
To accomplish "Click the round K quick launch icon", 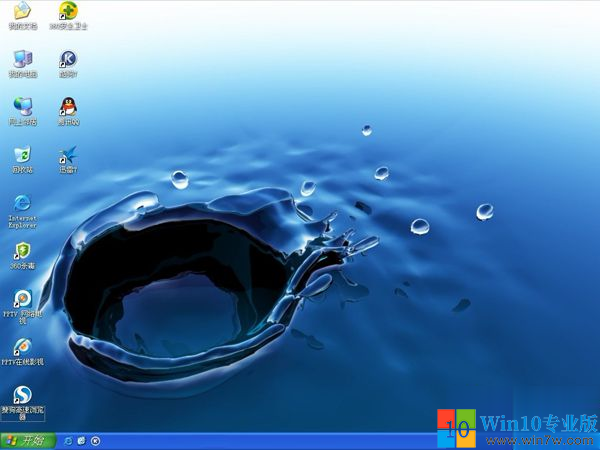I will [x=95, y=441].
